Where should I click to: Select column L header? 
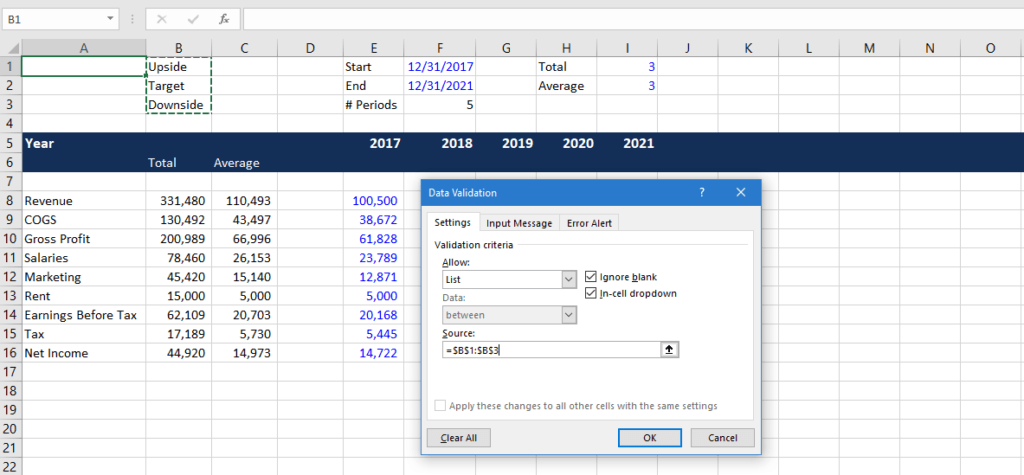pyautogui.click(x=808, y=48)
